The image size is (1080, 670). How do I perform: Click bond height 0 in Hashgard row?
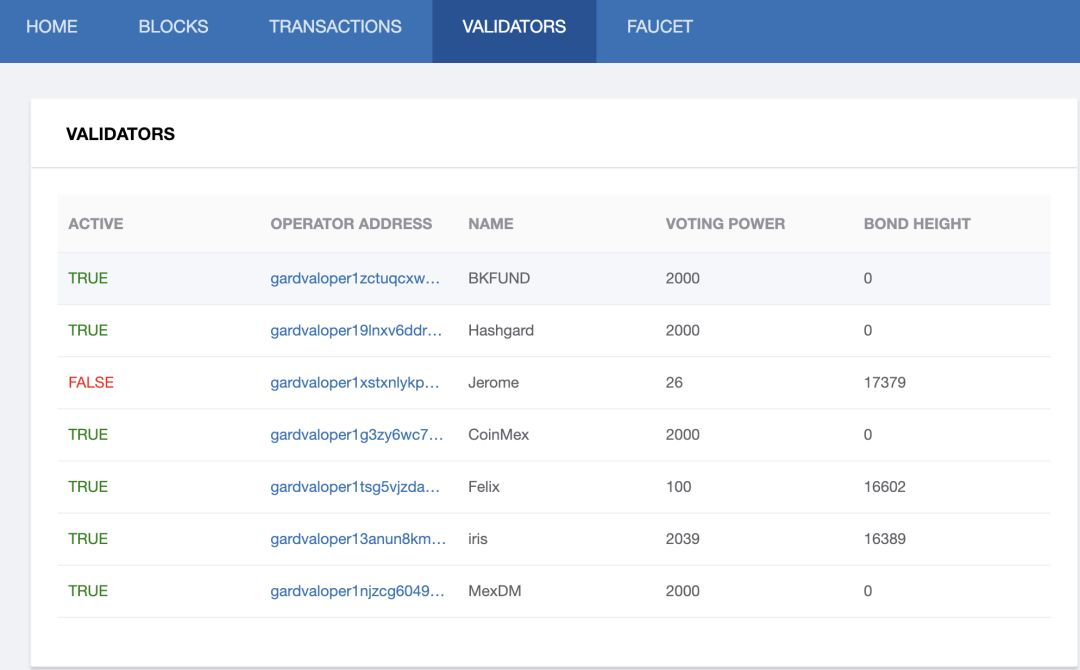pos(868,331)
